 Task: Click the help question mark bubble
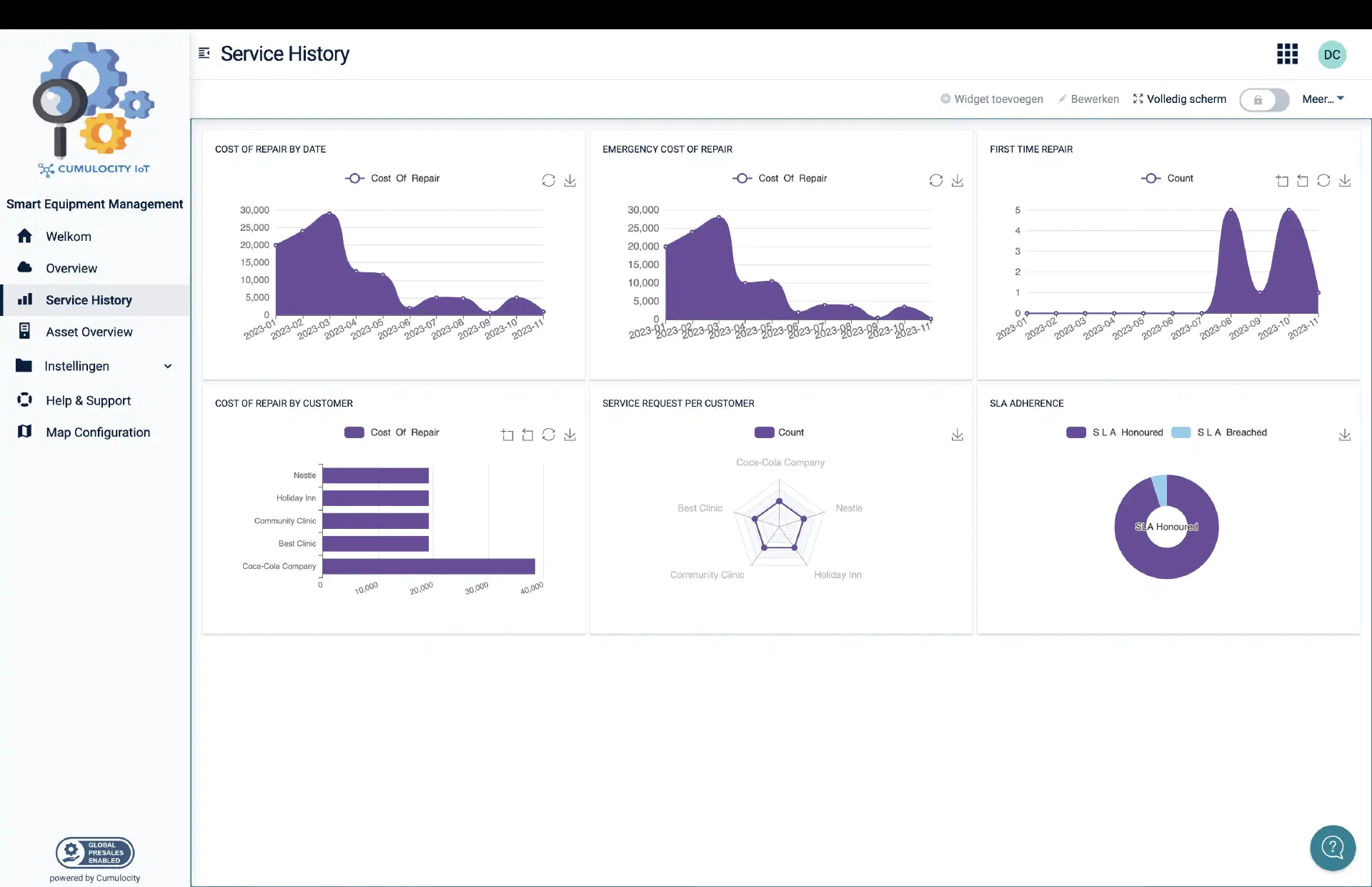[1333, 848]
